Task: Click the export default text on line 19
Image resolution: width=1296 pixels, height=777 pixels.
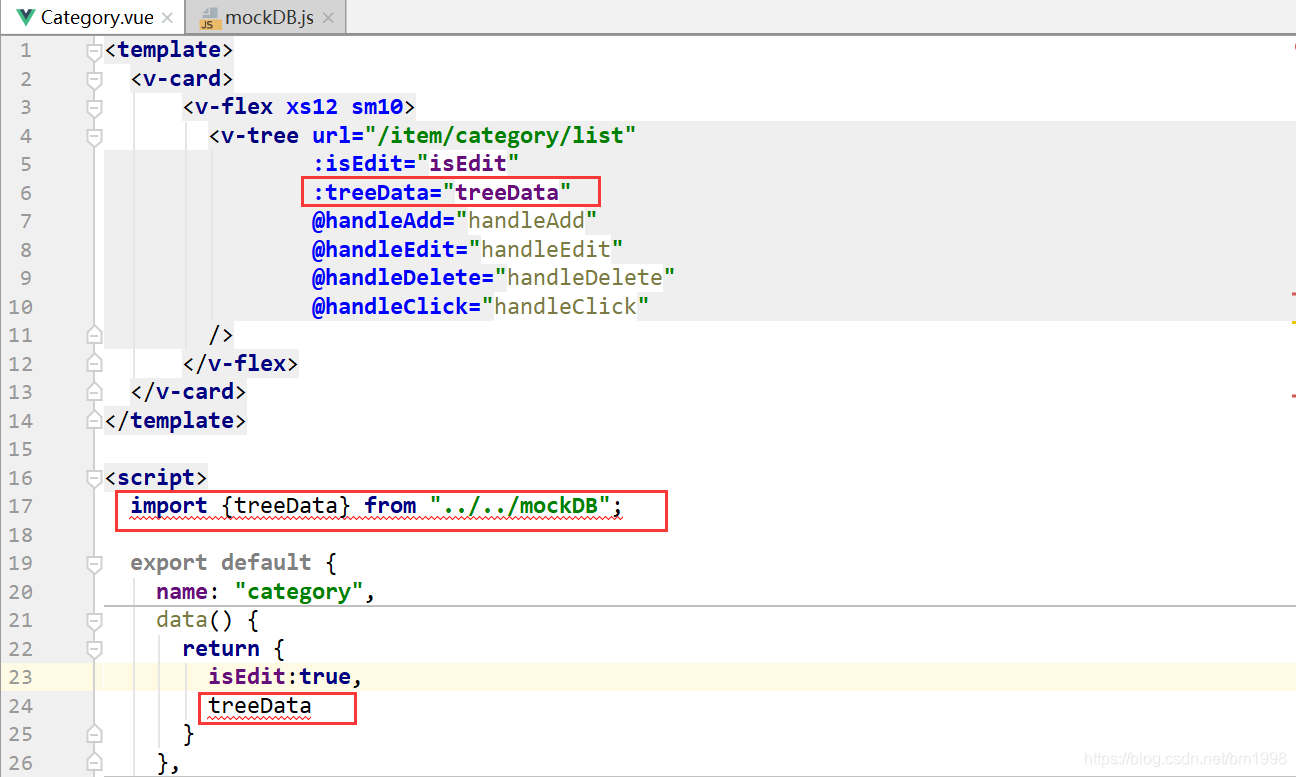Action: tap(221, 563)
